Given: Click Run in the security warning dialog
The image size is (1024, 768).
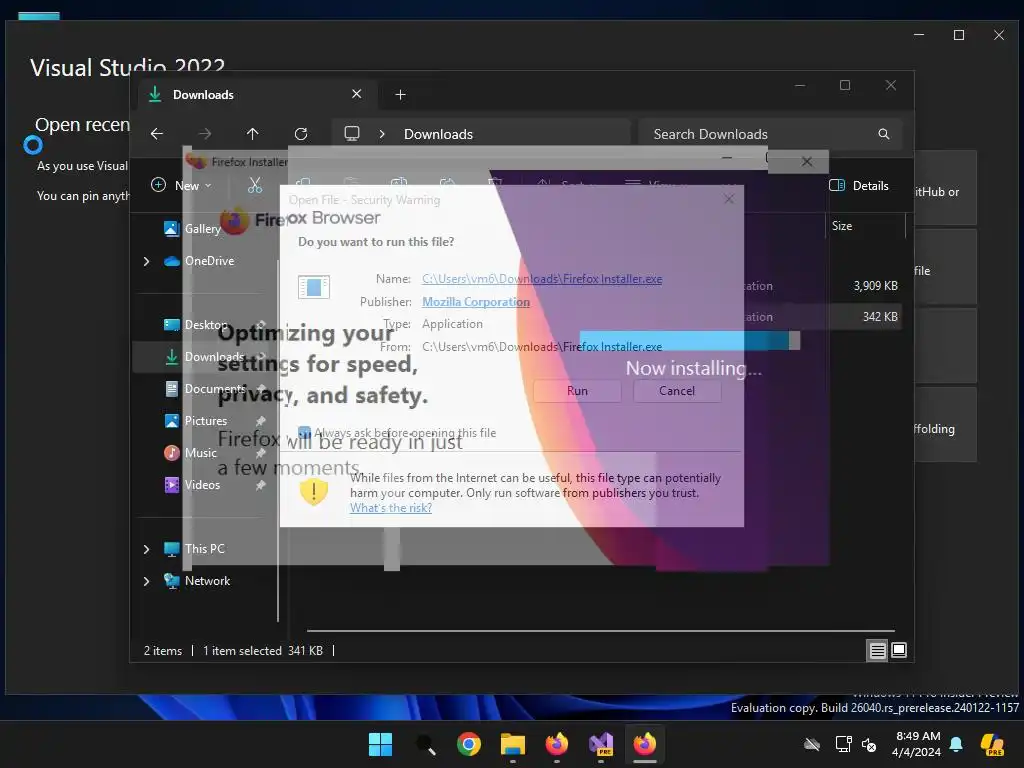Looking at the screenshot, I should [x=577, y=391].
